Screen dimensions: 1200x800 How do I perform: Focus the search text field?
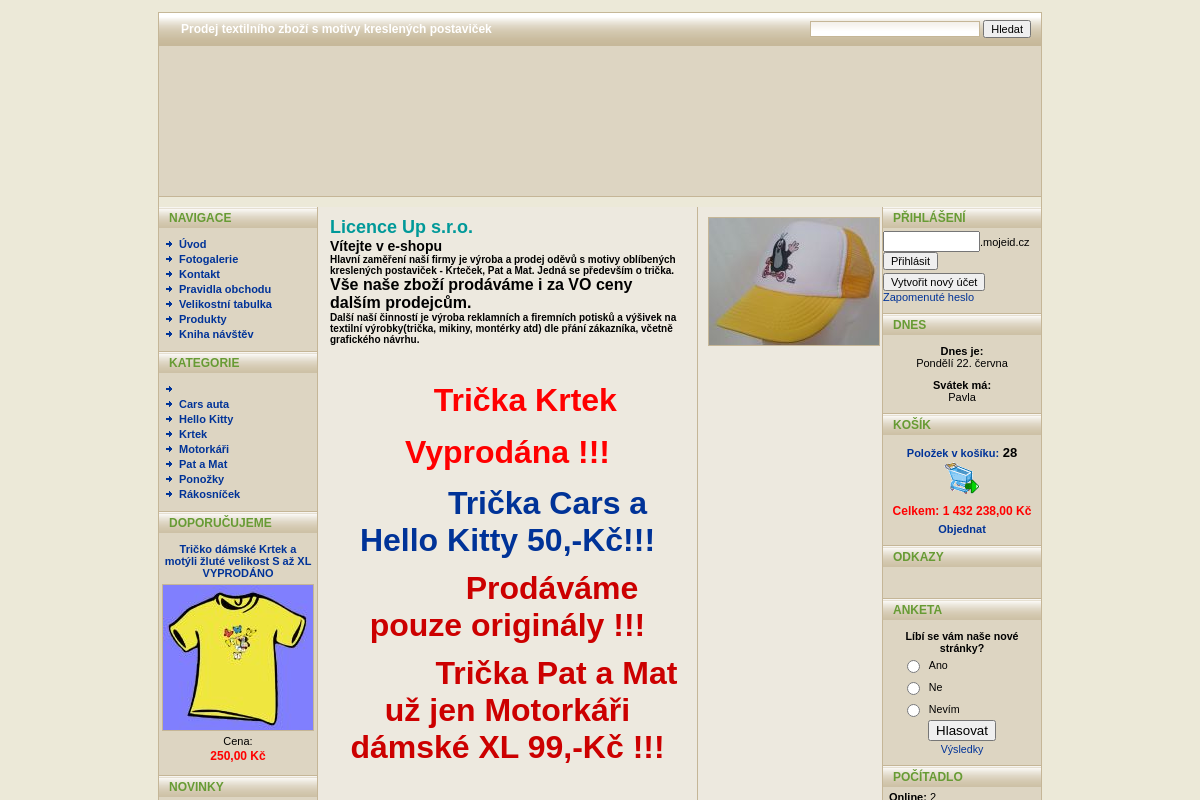[x=895, y=29]
